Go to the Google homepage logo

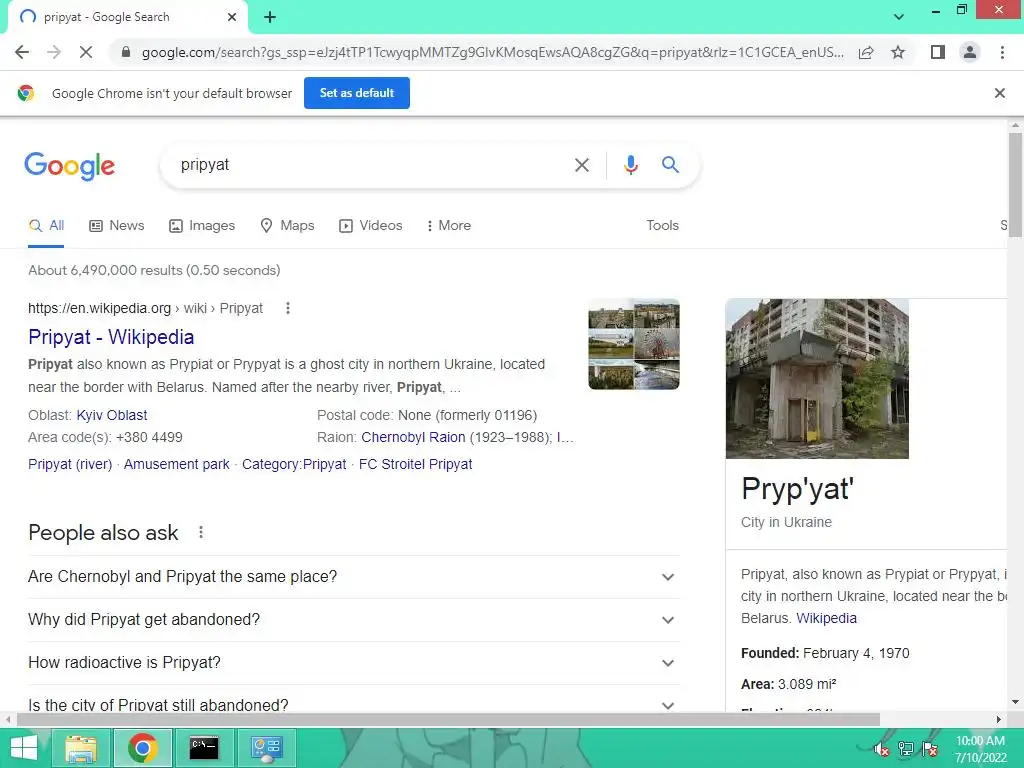(69, 166)
